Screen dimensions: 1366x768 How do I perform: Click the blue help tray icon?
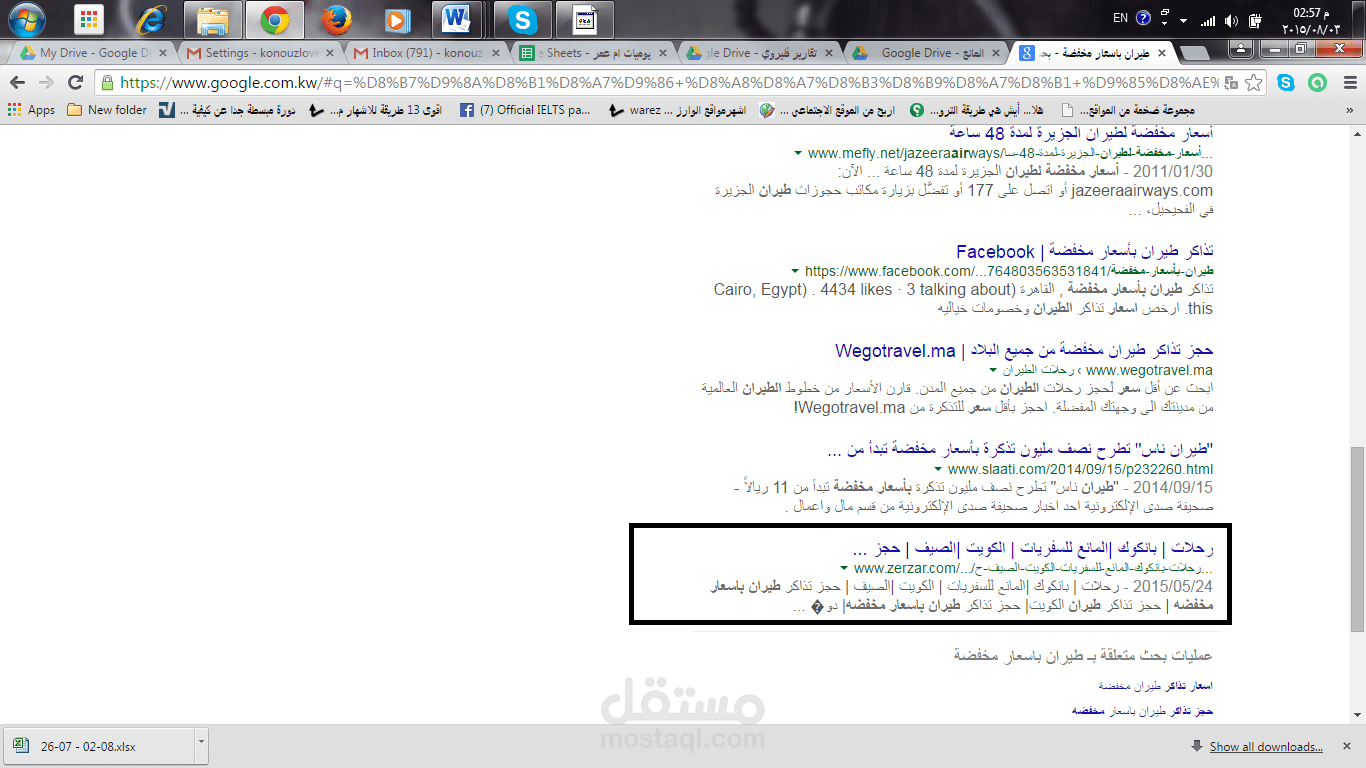coord(1143,18)
